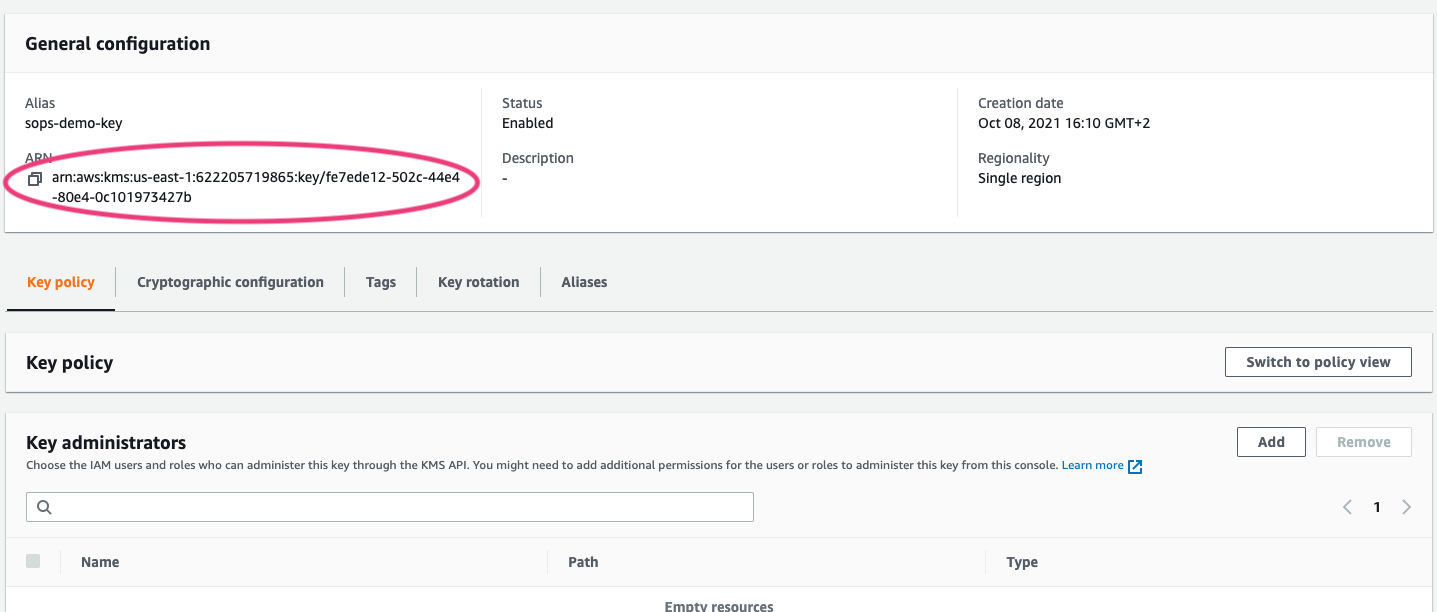Click the external link icon beside Learn more
1437x612 pixels.
tap(1135, 466)
